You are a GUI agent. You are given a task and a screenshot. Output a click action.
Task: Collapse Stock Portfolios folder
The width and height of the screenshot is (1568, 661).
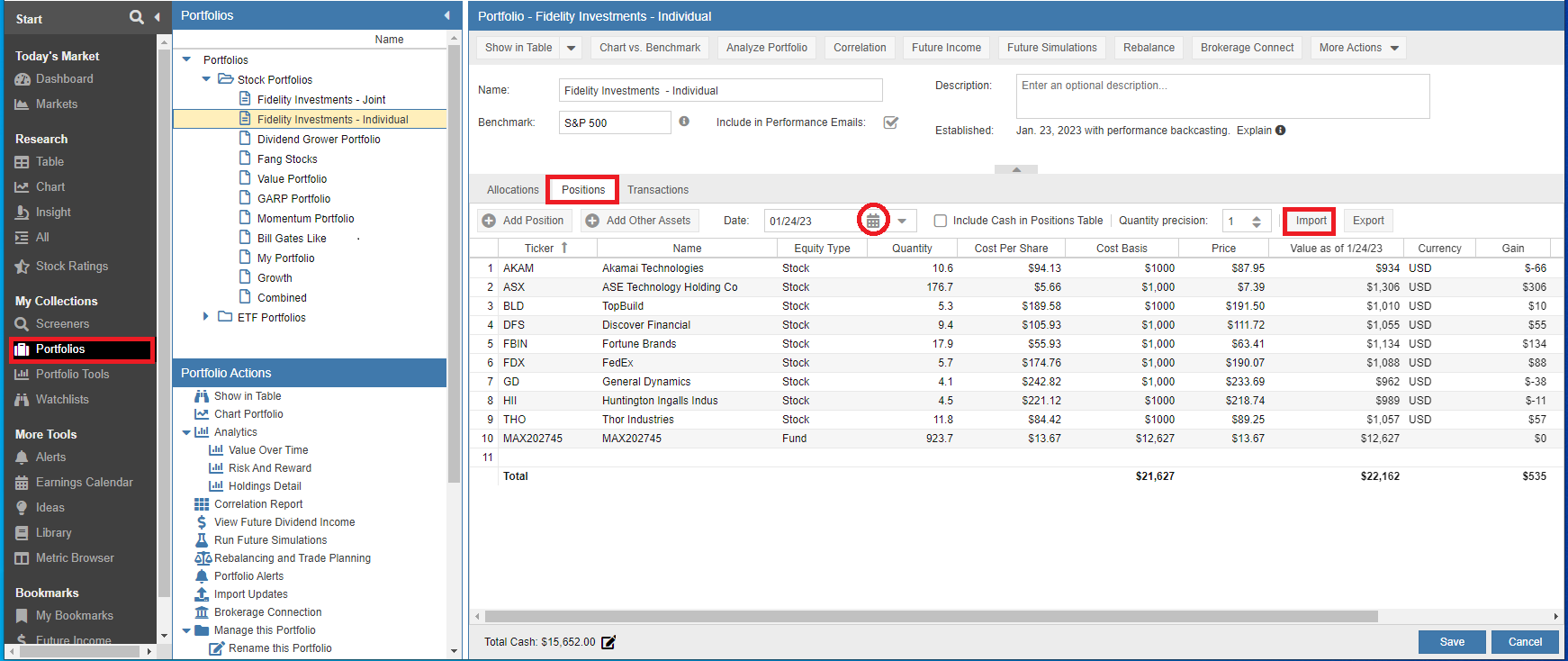pos(206,79)
